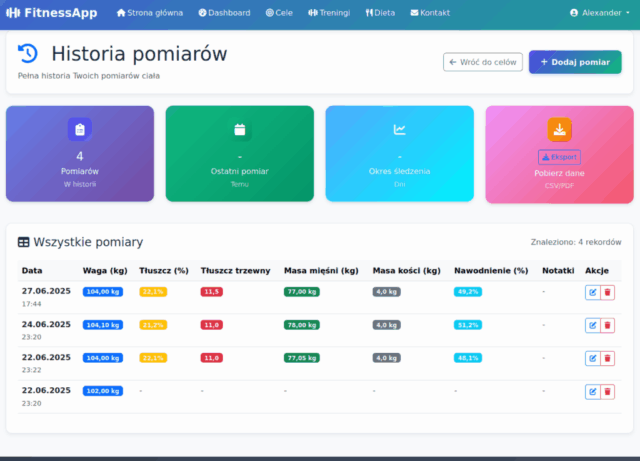The height and width of the screenshot is (461, 640).
Task: Edit the 27.06.2025 measurement
Action: [593, 292]
